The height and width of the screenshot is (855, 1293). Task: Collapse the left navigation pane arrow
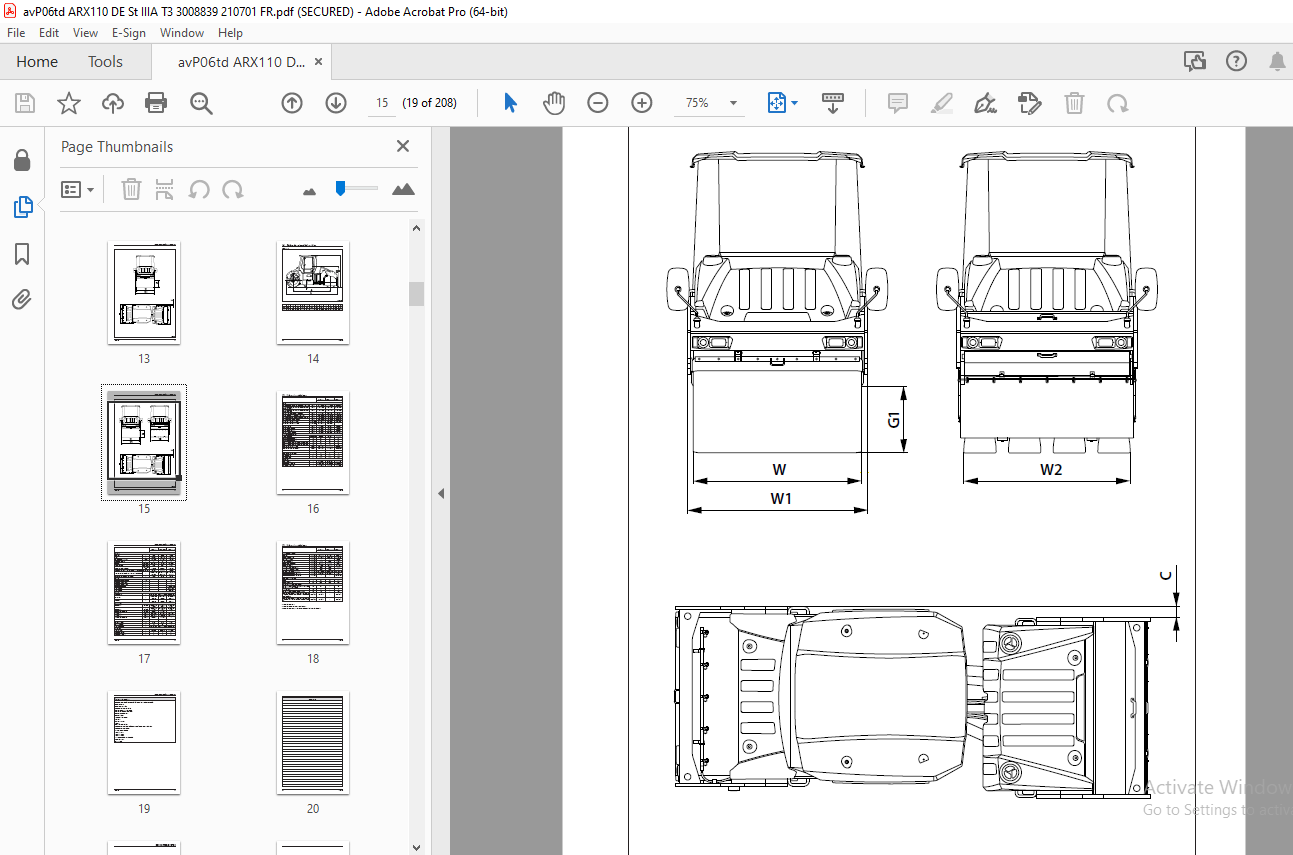tap(441, 493)
